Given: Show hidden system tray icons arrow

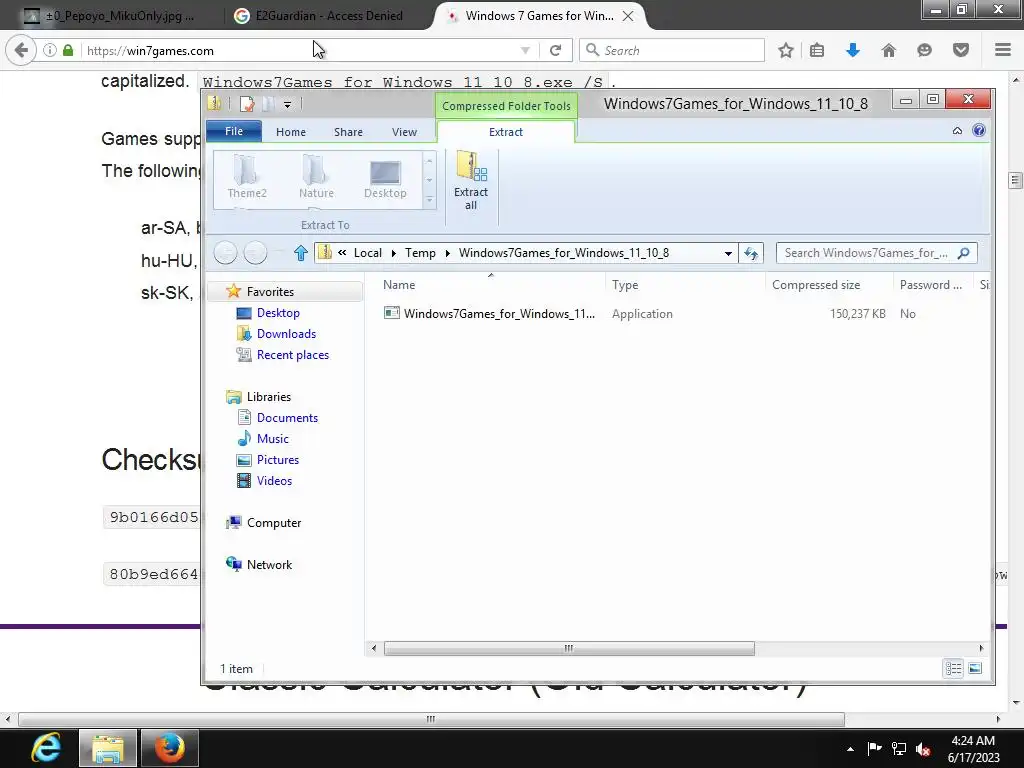Looking at the screenshot, I should (x=850, y=749).
